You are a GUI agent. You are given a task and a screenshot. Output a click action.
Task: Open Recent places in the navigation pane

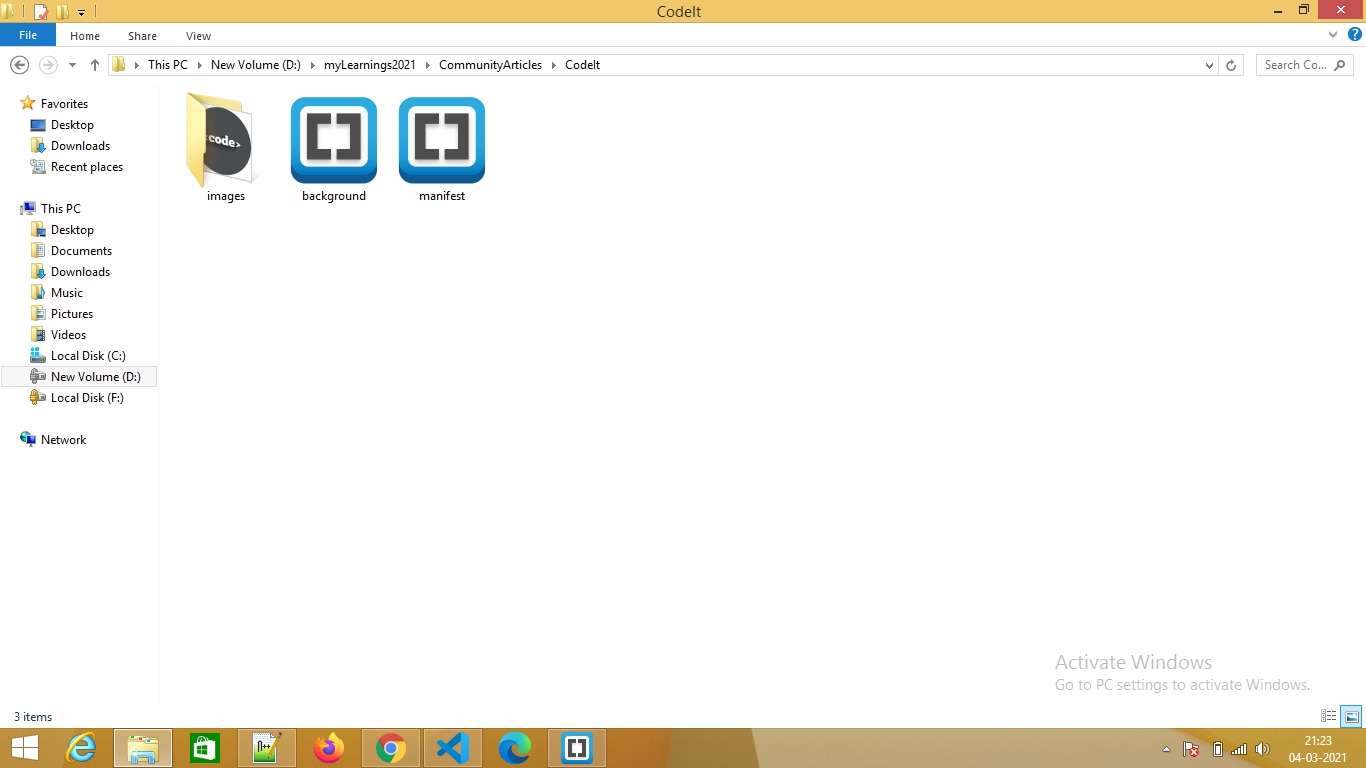(87, 167)
